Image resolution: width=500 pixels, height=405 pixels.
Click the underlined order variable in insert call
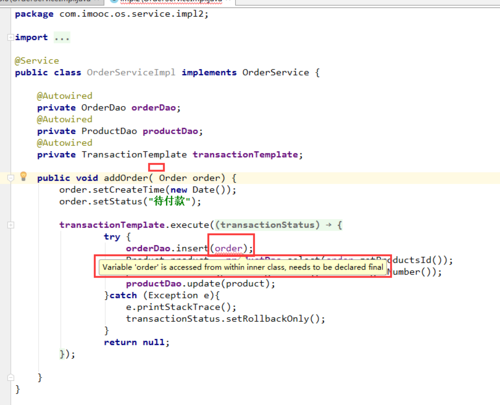[229, 248]
